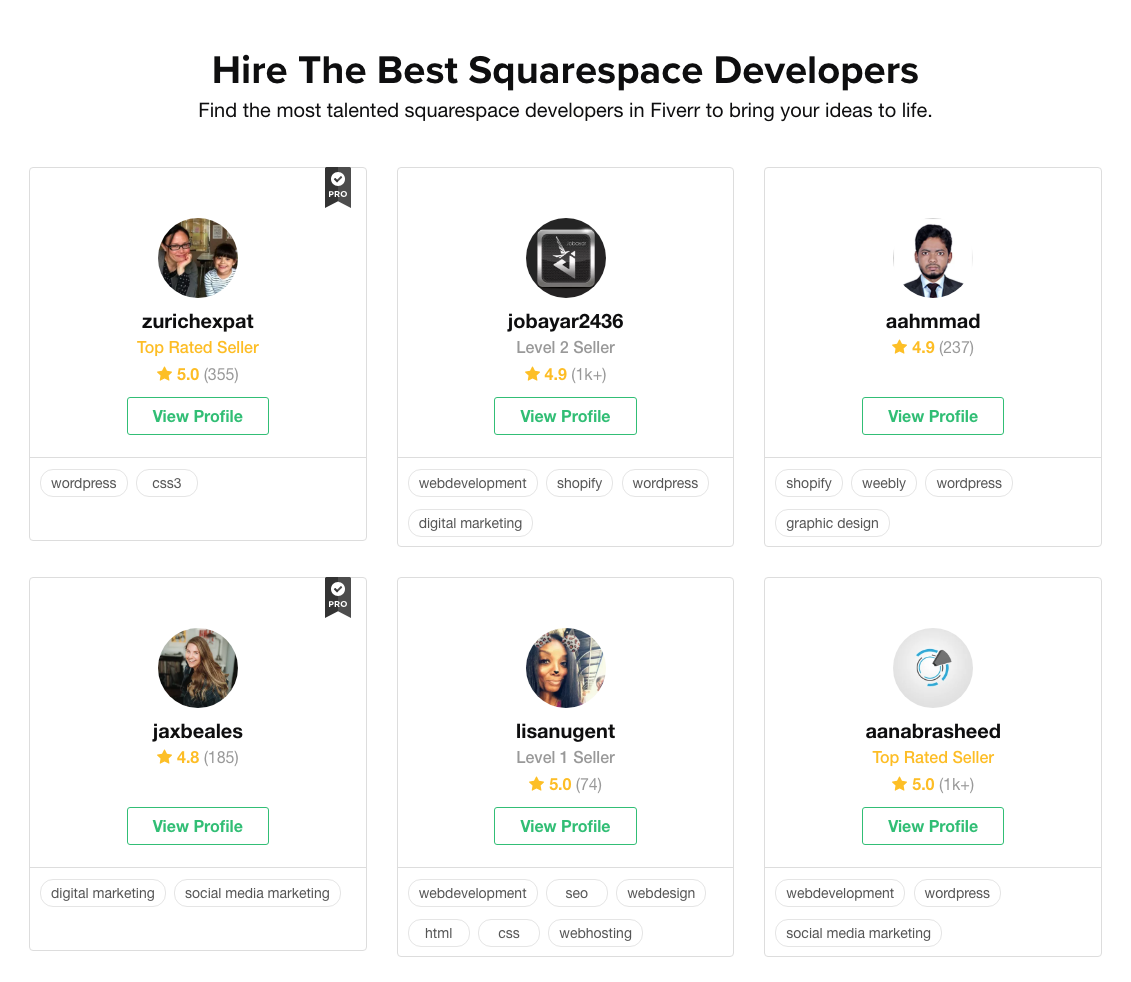Screen dimensions: 1131x982
Task: Select the css tag under lisanugent
Action: [509, 933]
